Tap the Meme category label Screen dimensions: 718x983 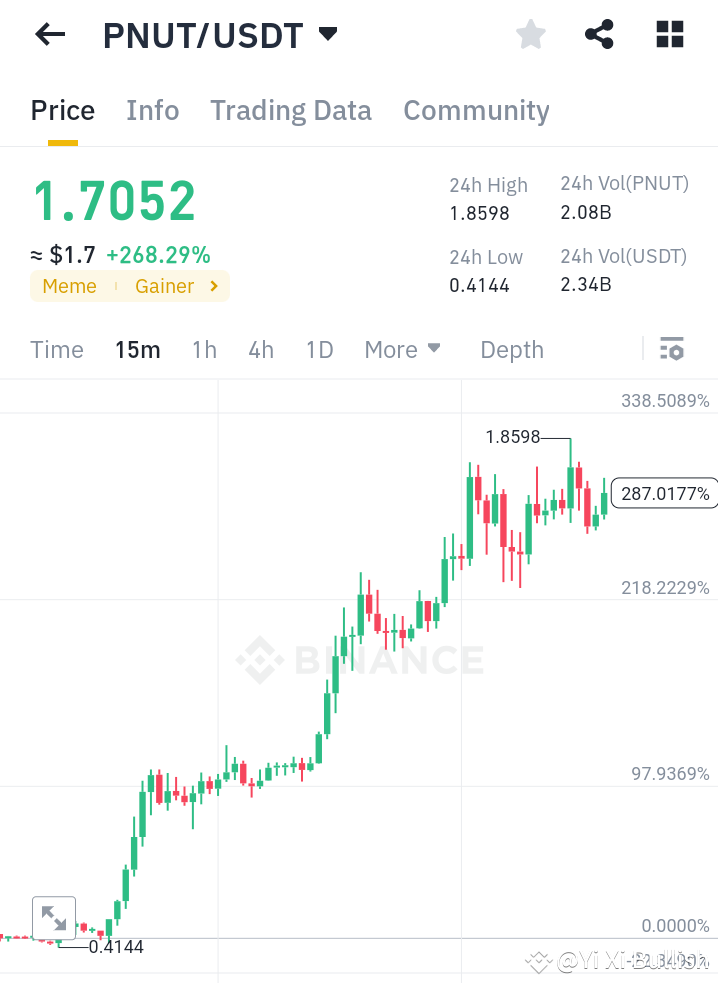click(69, 286)
